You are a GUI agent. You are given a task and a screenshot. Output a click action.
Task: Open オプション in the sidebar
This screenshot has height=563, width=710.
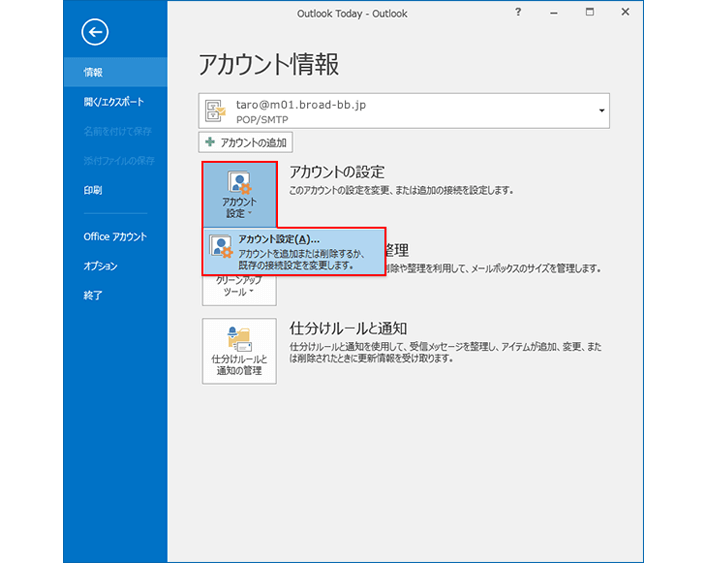point(100,266)
